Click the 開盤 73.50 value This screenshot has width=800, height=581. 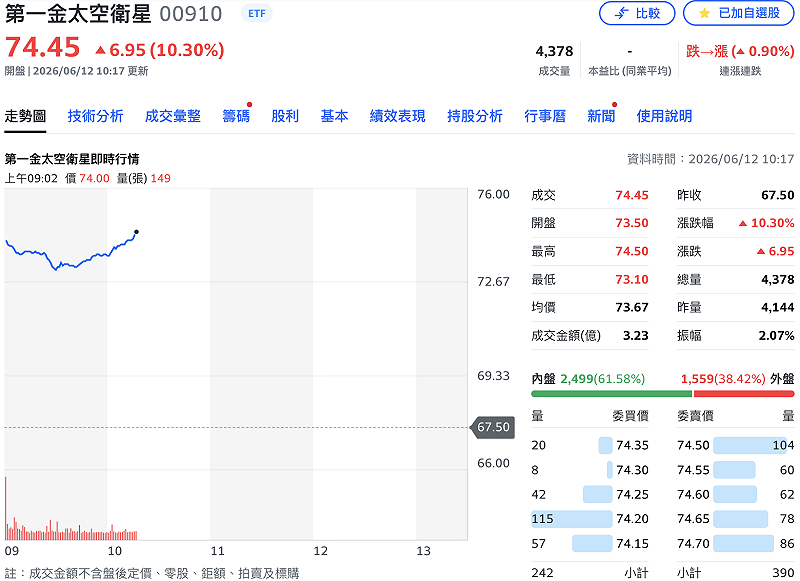click(x=632, y=223)
